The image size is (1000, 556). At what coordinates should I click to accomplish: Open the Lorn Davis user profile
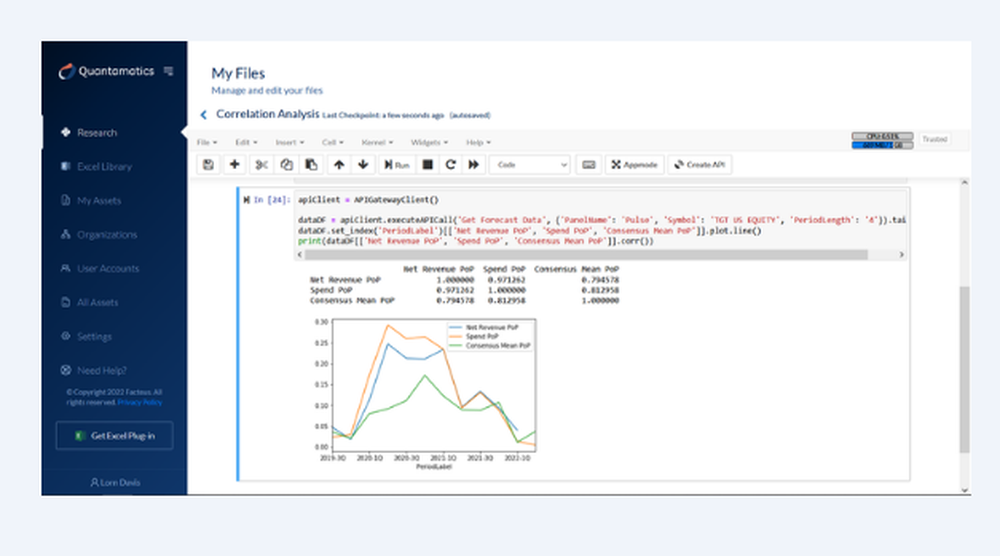[x=115, y=482]
